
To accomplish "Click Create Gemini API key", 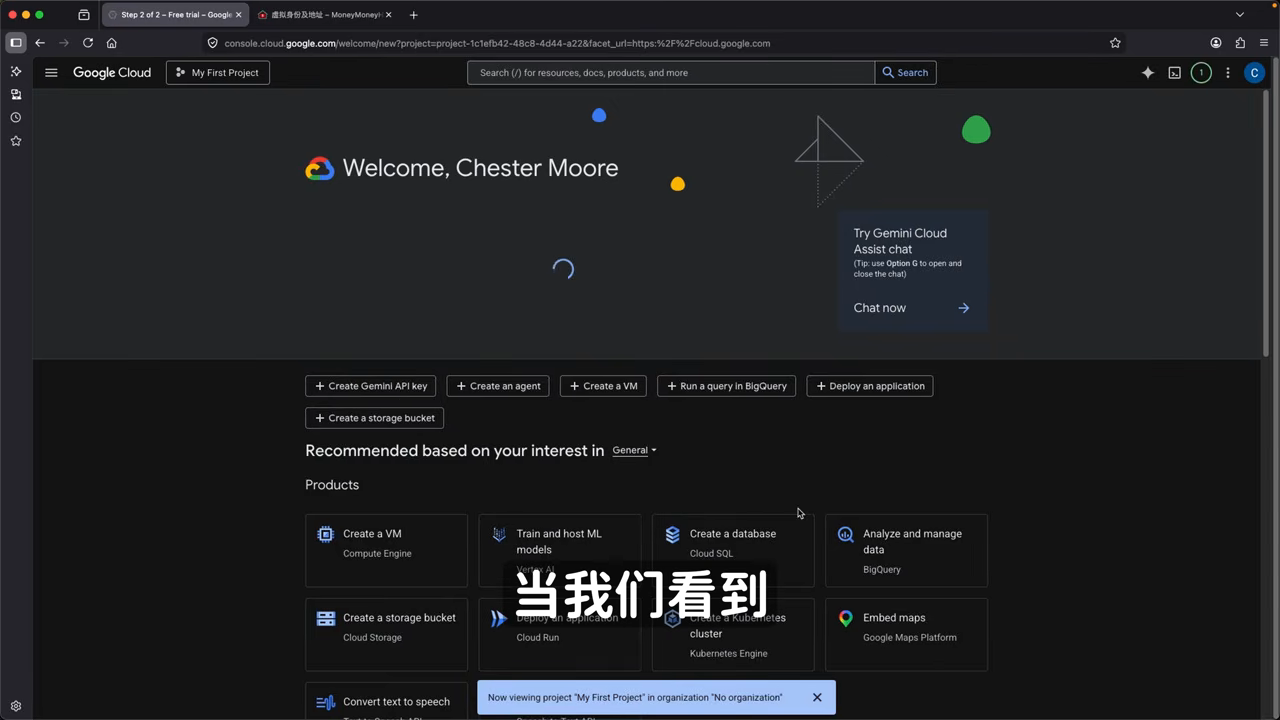I will [371, 386].
